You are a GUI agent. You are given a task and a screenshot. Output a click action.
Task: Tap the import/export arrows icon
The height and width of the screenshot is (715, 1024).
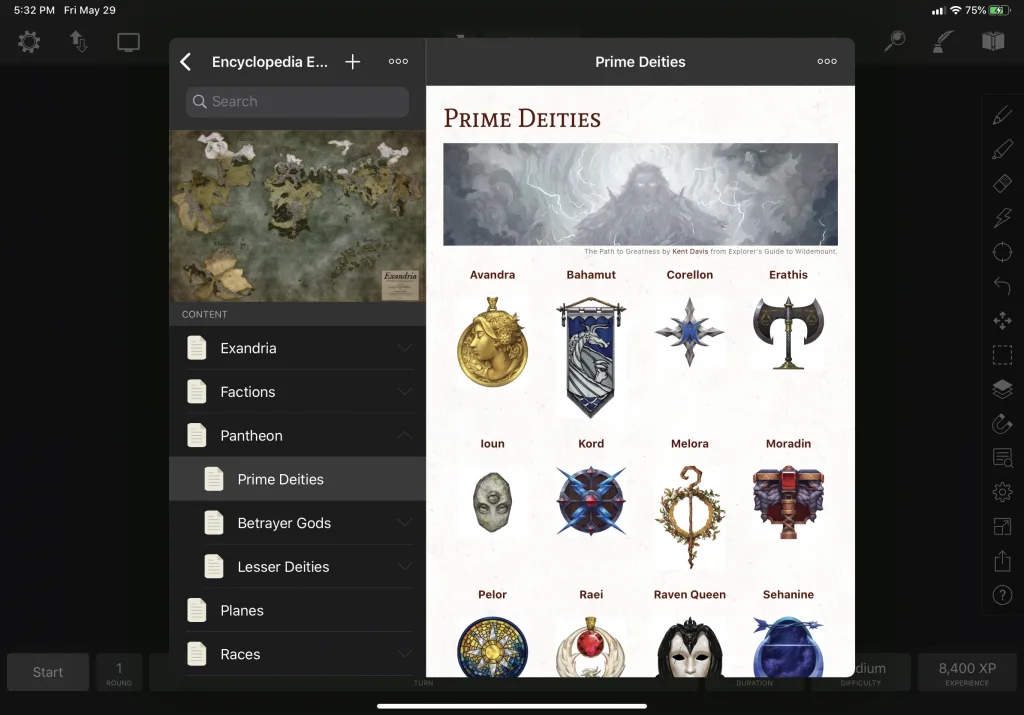click(x=78, y=42)
